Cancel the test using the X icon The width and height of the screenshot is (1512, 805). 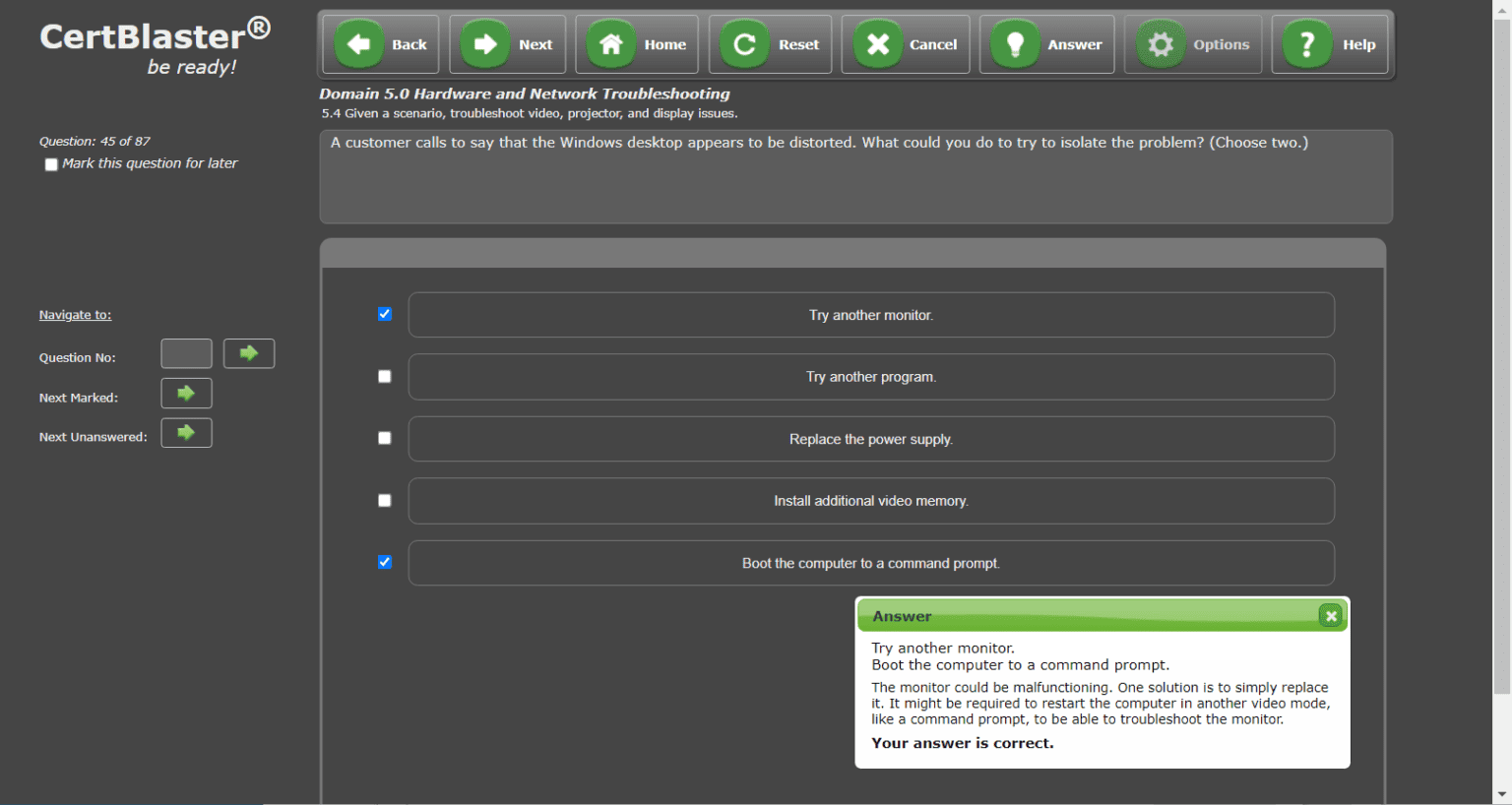pyautogui.click(x=877, y=43)
